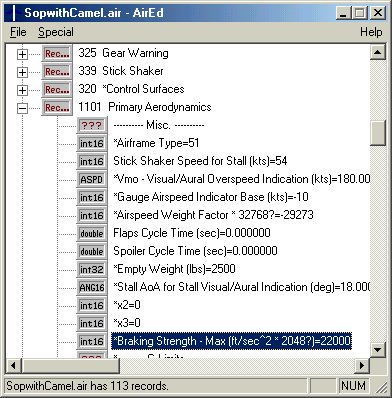Select Flaps Cycle Time (sec) entry
The height and width of the screenshot is (398, 392).
(192, 233)
